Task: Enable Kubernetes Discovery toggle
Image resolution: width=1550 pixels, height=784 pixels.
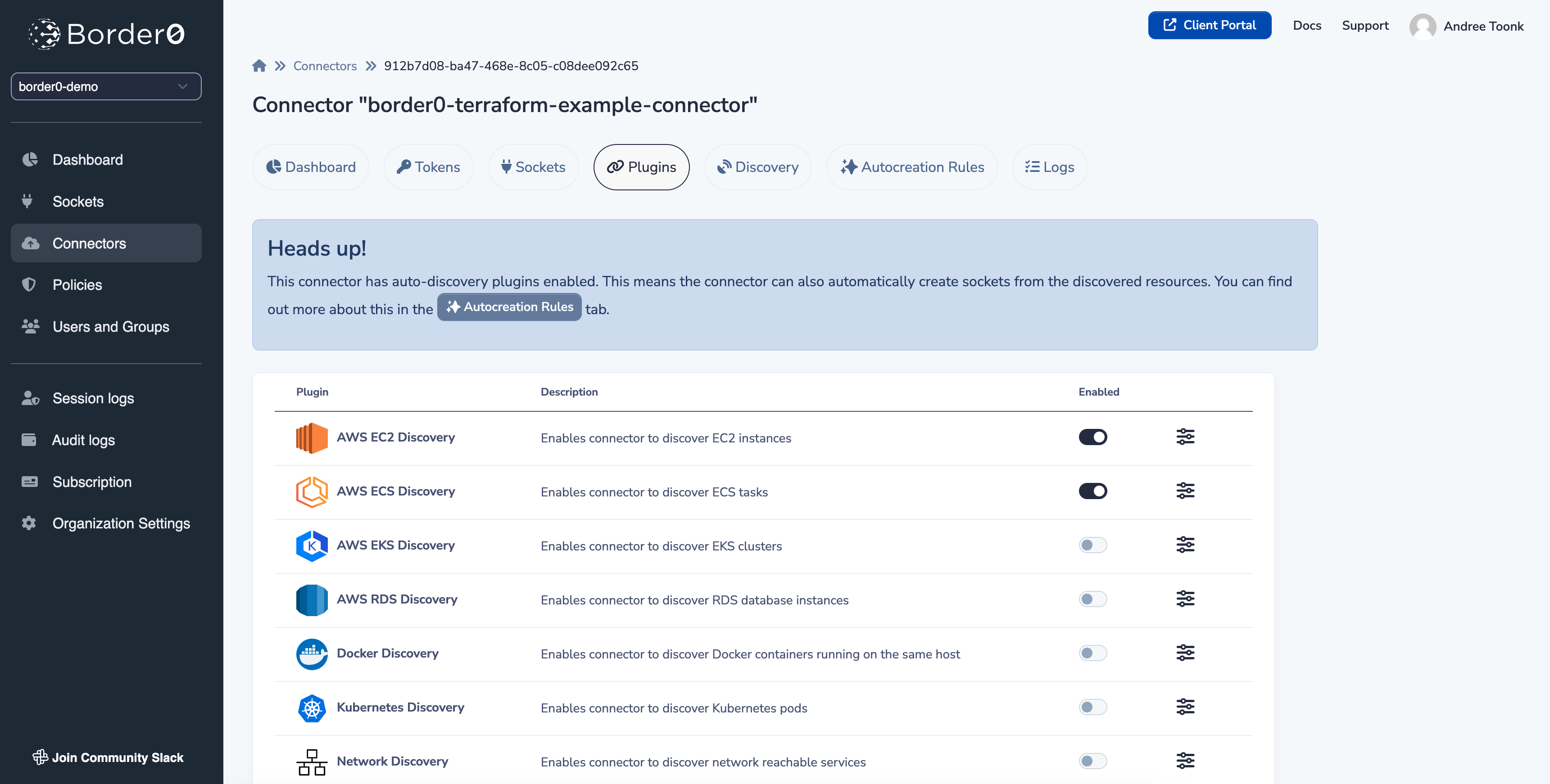Action: (x=1093, y=707)
